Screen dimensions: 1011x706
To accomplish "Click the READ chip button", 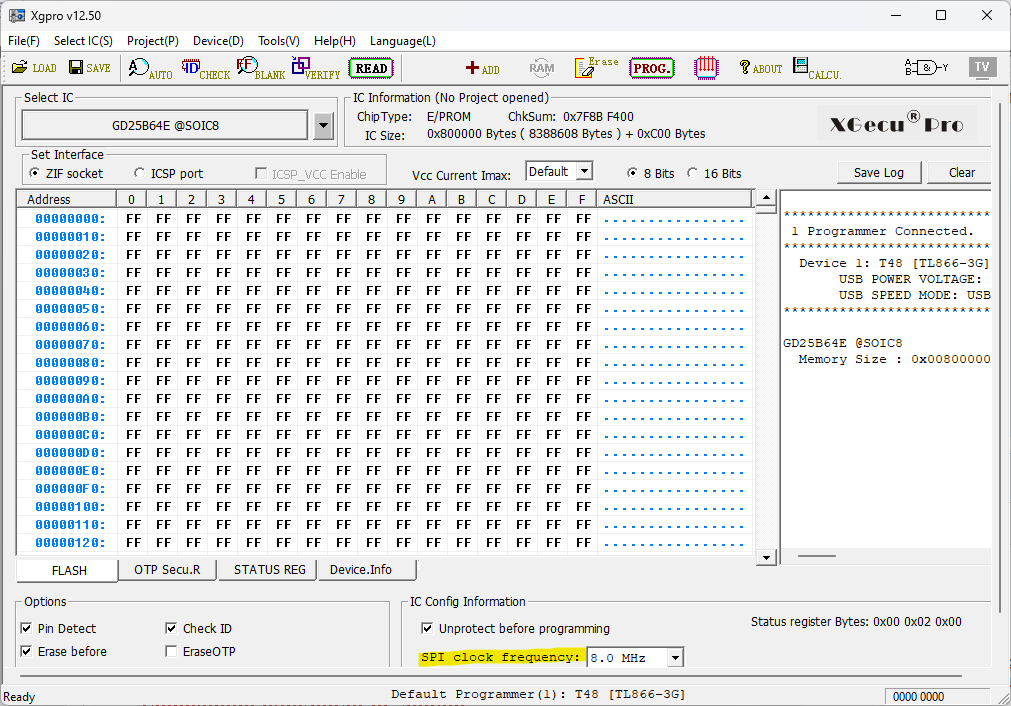I will click(371, 68).
